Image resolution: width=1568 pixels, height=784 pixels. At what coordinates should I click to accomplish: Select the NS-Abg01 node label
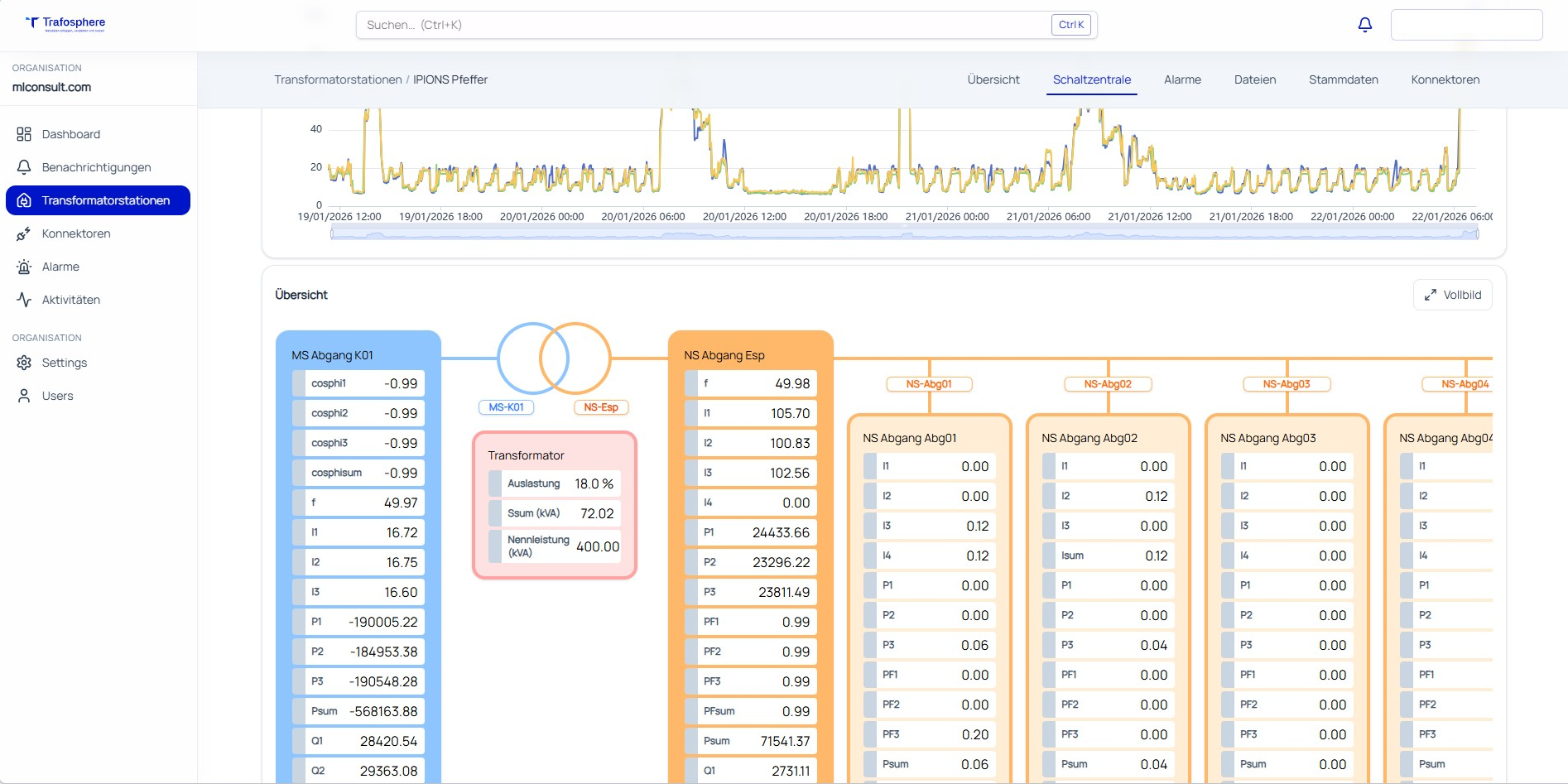click(x=929, y=384)
